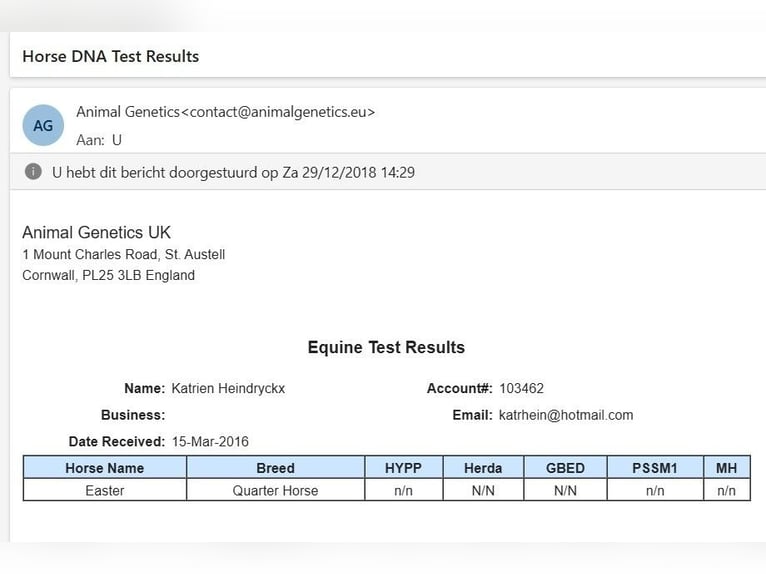Image resolution: width=766 pixels, height=574 pixels.
Task: Select the Quarter Horse breed cell
Action: tap(275, 490)
